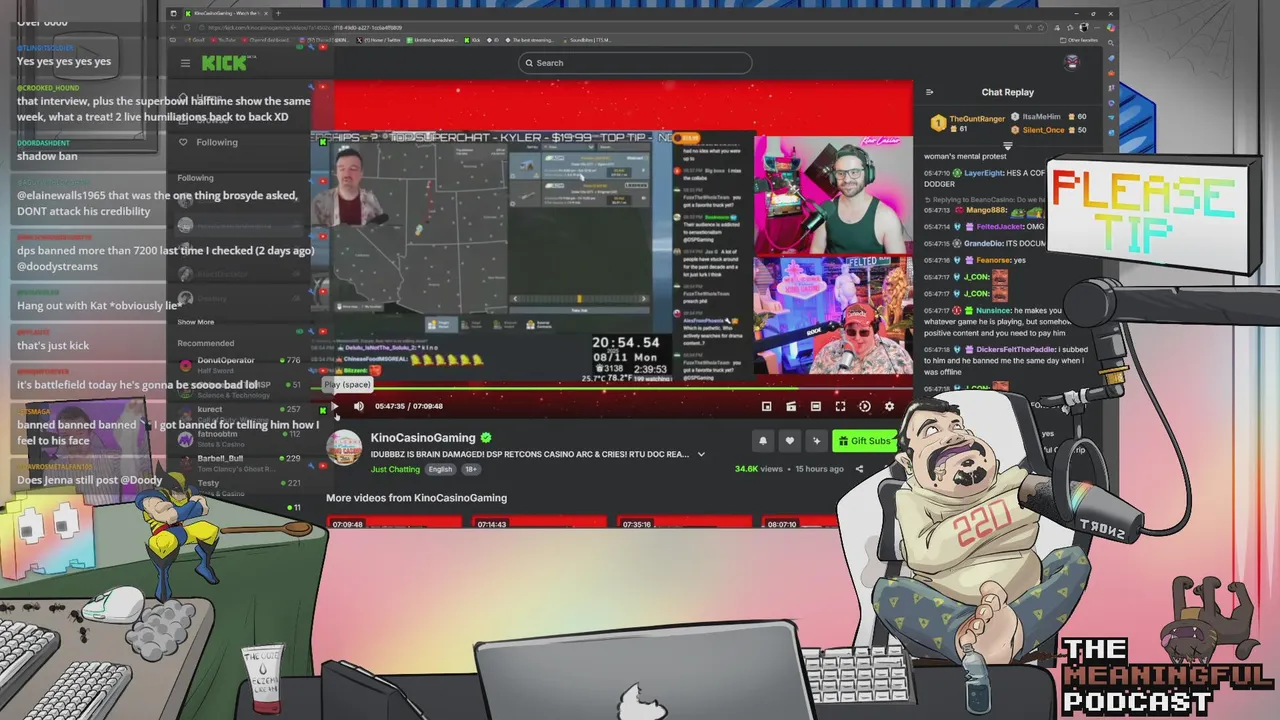1280x720 pixels.
Task: Open Testy recommended channel
Action: [240, 487]
